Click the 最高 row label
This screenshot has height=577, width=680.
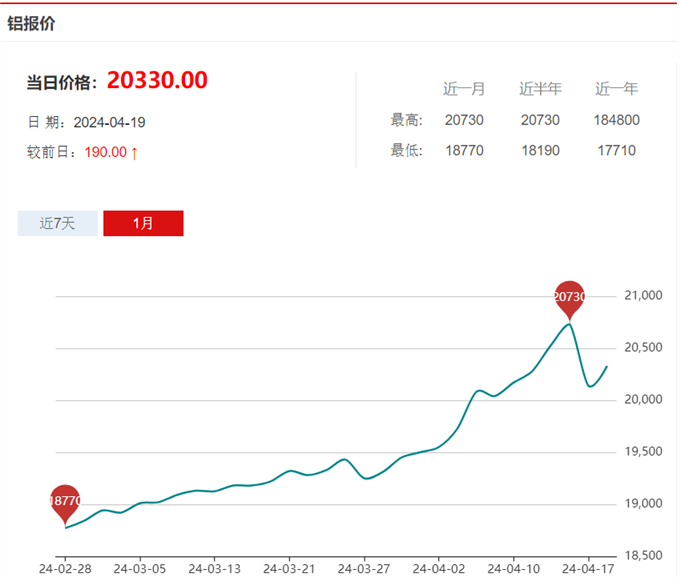click(x=406, y=120)
